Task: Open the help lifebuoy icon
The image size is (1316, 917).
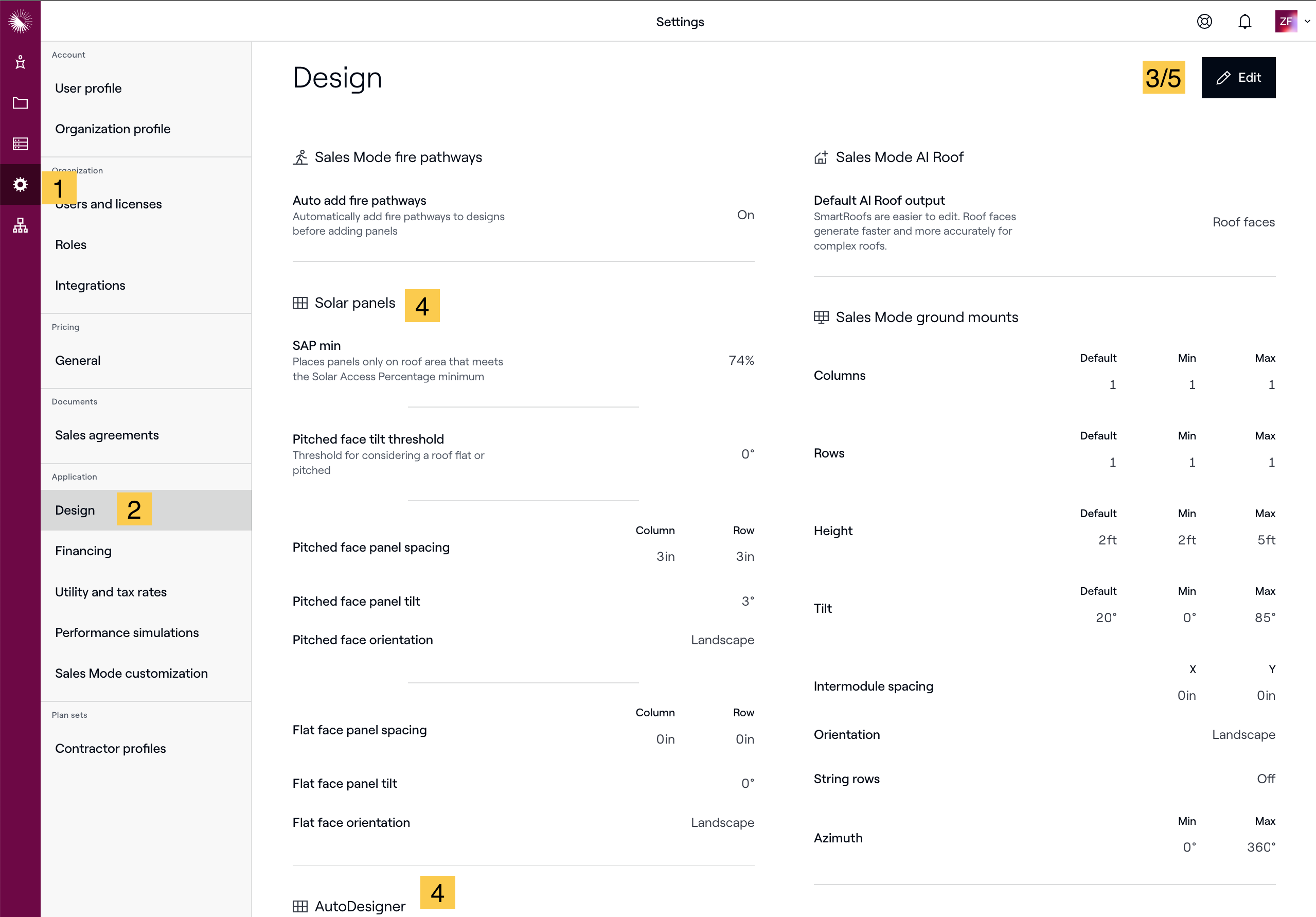Action: point(1204,22)
